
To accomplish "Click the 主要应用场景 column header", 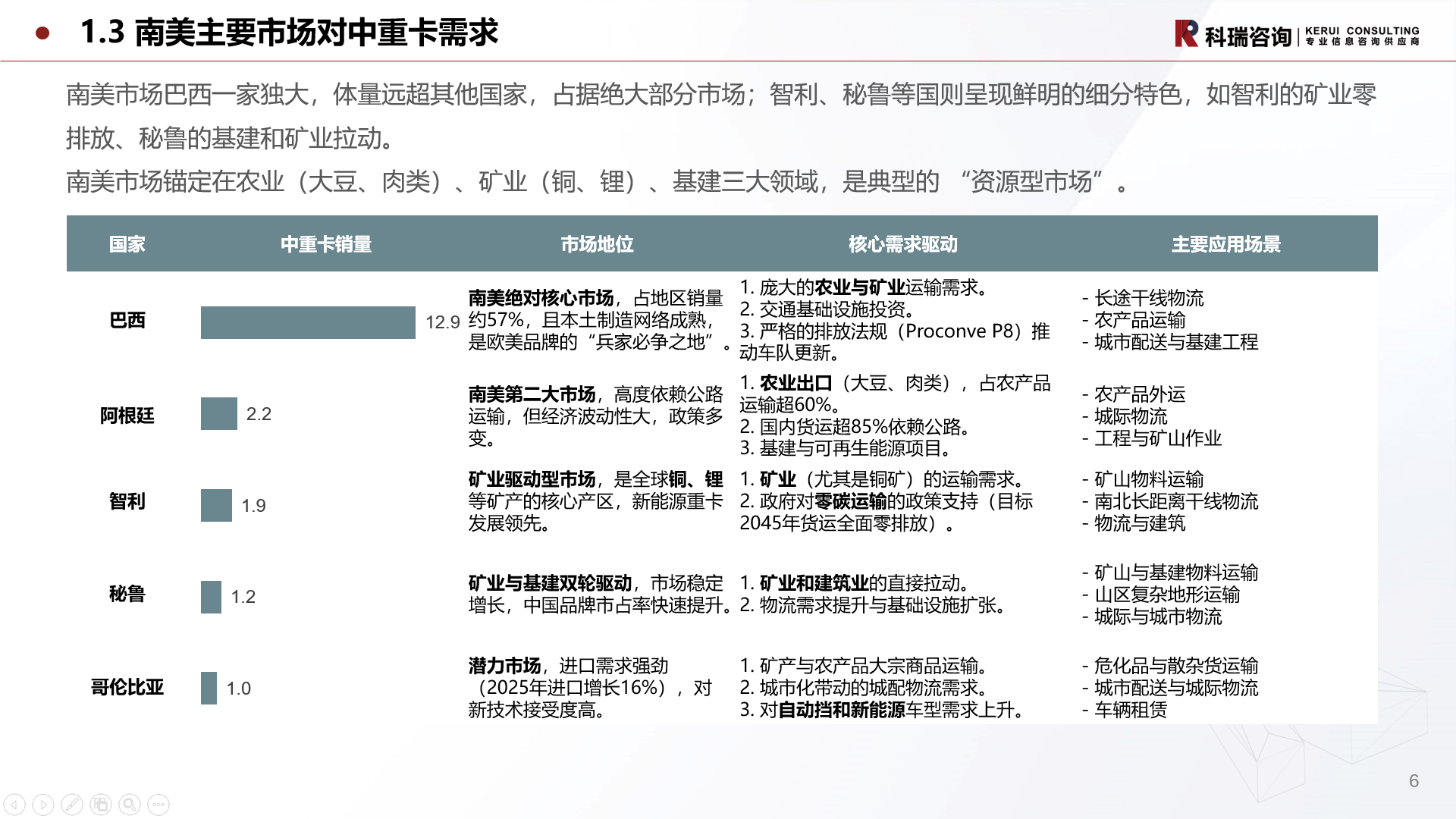I will (1225, 244).
